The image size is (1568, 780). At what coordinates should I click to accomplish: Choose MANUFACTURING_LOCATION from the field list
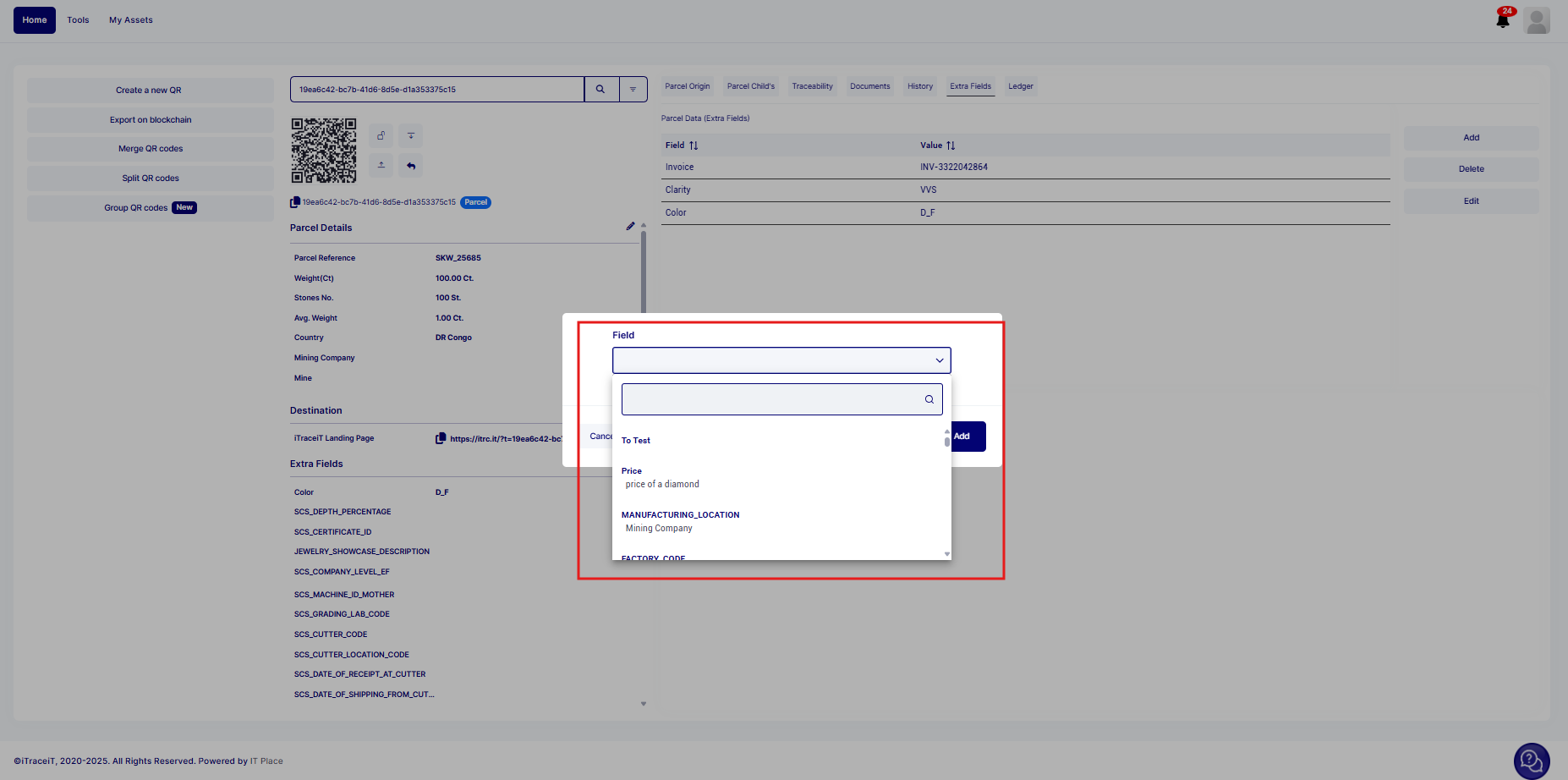[x=680, y=515]
